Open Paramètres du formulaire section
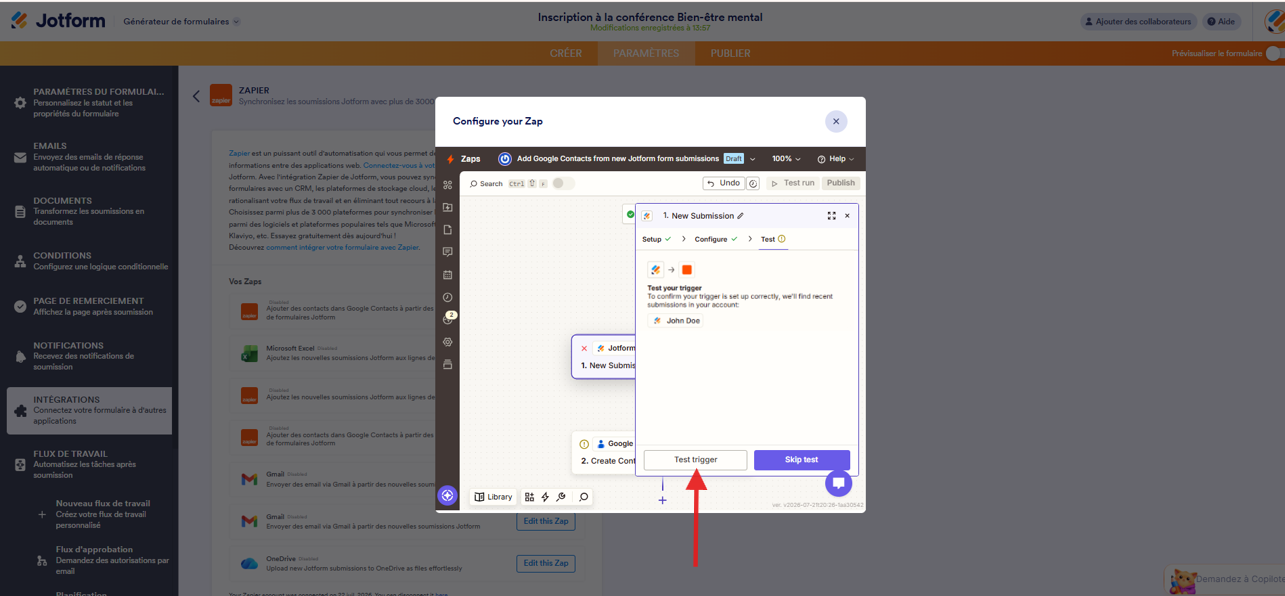Image resolution: width=1285 pixels, height=596 pixels. [x=89, y=102]
